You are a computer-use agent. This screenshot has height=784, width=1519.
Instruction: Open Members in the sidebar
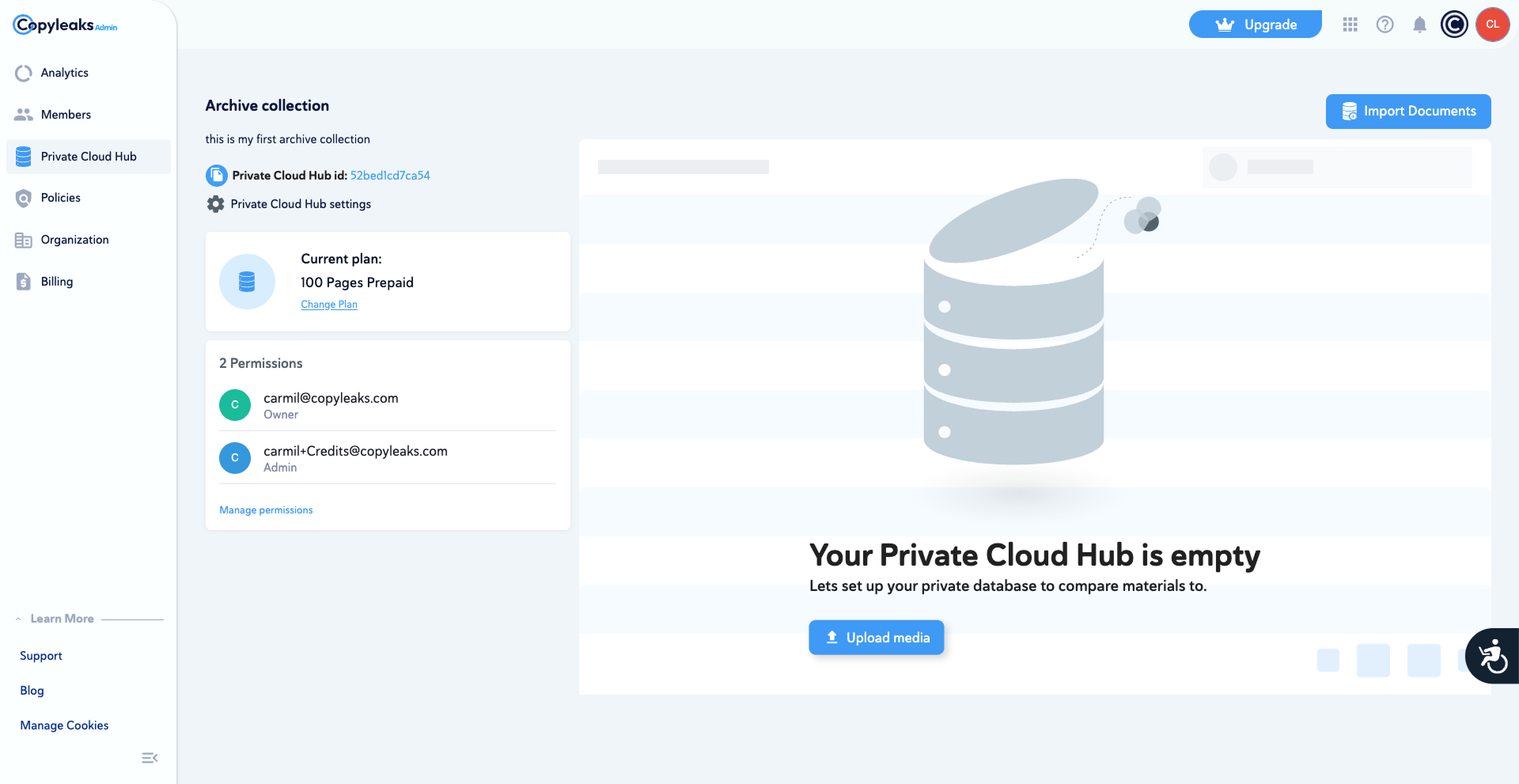[89, 115]
